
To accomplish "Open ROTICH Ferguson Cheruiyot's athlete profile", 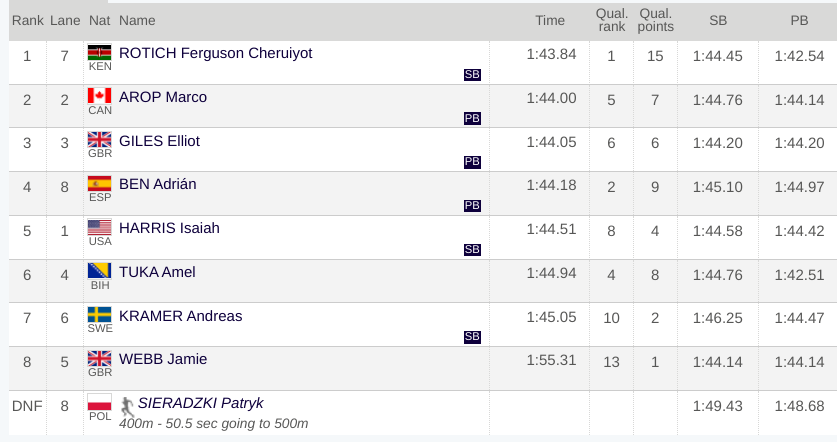I will tap(216, 53).
